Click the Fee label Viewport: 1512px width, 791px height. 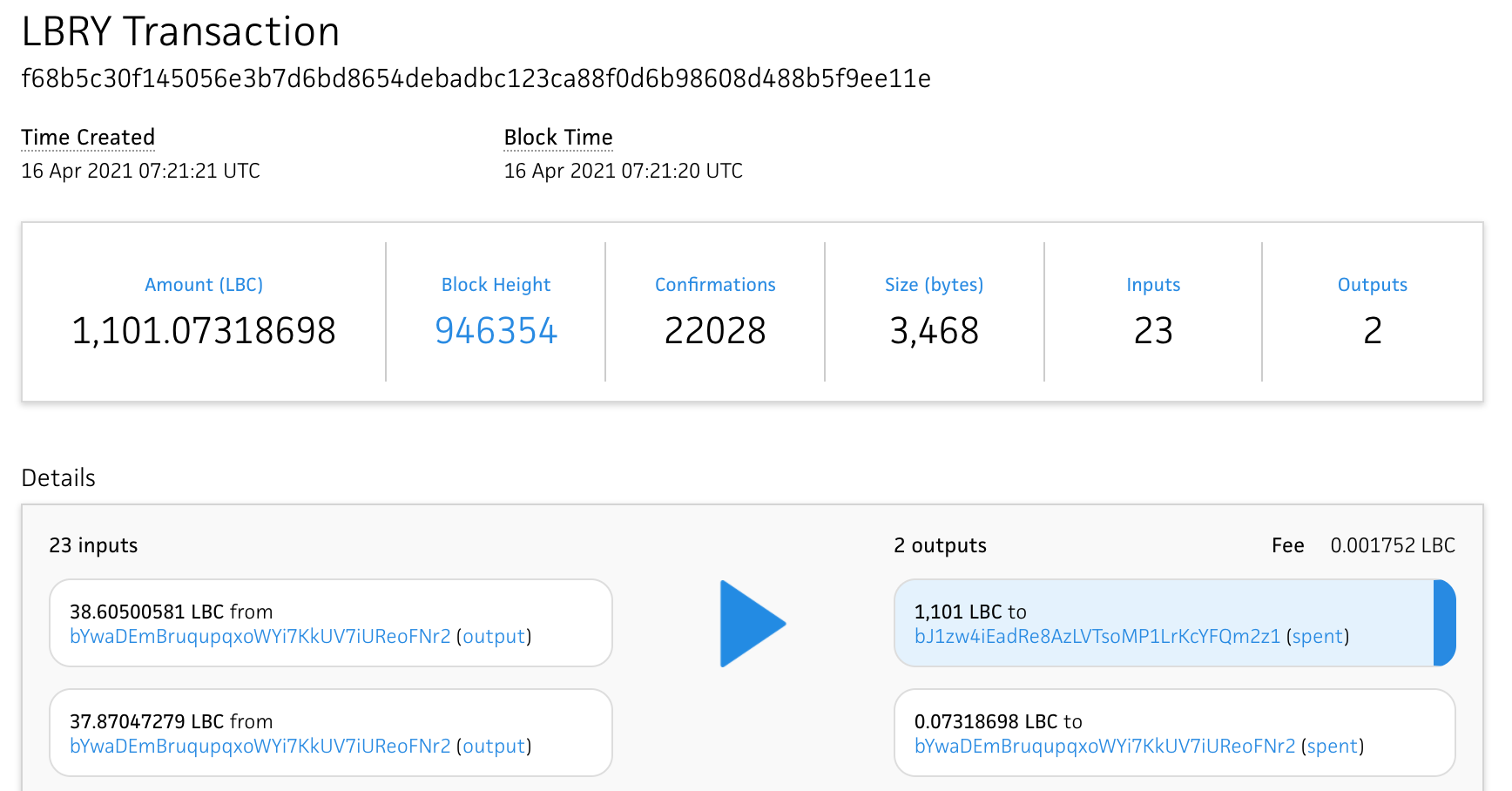click(x=1287, y=545)
